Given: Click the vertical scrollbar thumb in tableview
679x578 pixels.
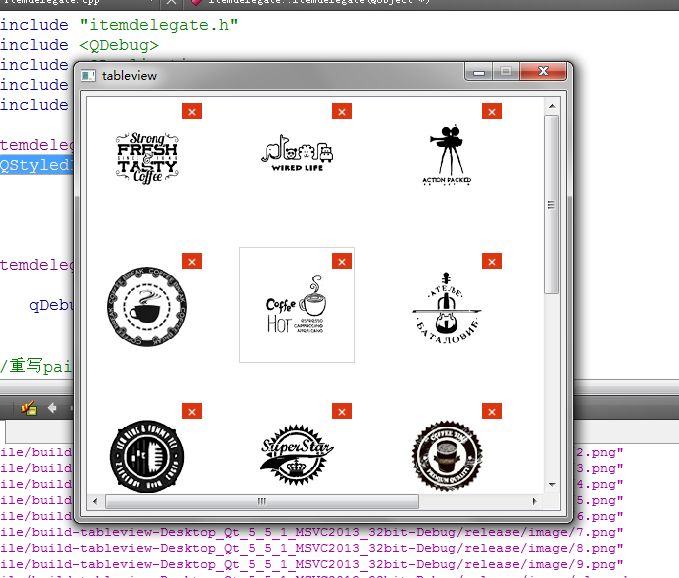Looking at the screenshot, I should [x=551, y=204].
